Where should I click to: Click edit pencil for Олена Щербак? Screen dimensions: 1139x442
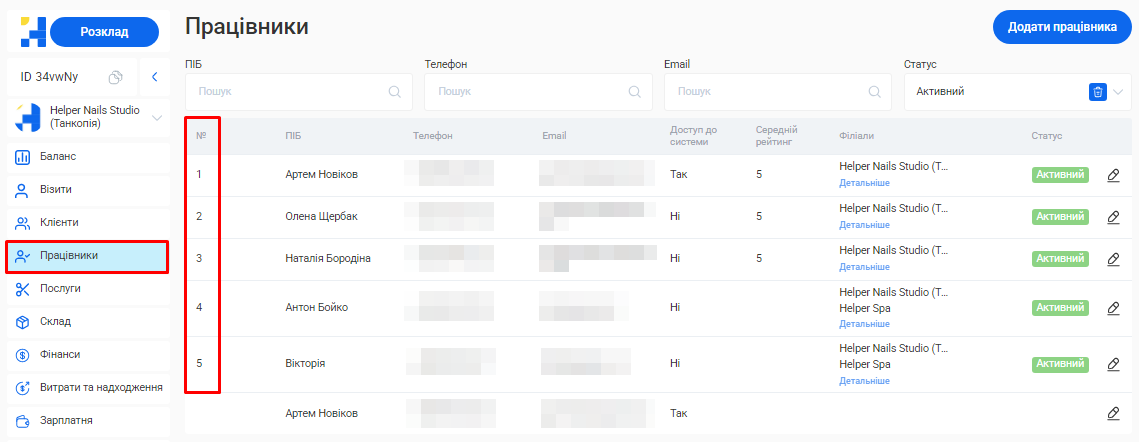[1113, 217]
